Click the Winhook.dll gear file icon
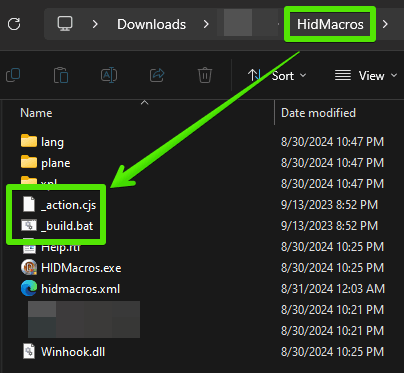The image size is (404, 373). pos(29,351)
